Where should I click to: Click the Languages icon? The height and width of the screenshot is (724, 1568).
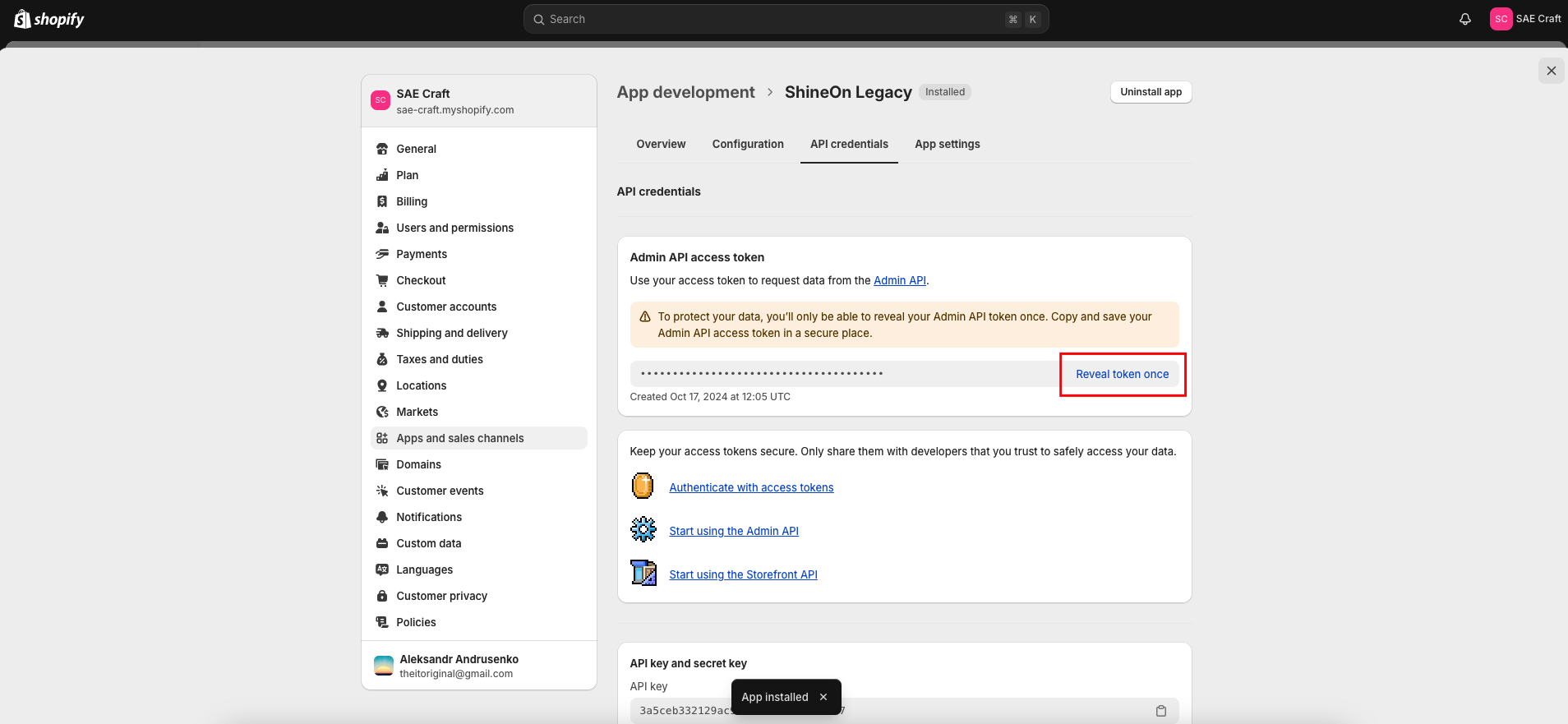pyautogui.click(x=382, y=570)
